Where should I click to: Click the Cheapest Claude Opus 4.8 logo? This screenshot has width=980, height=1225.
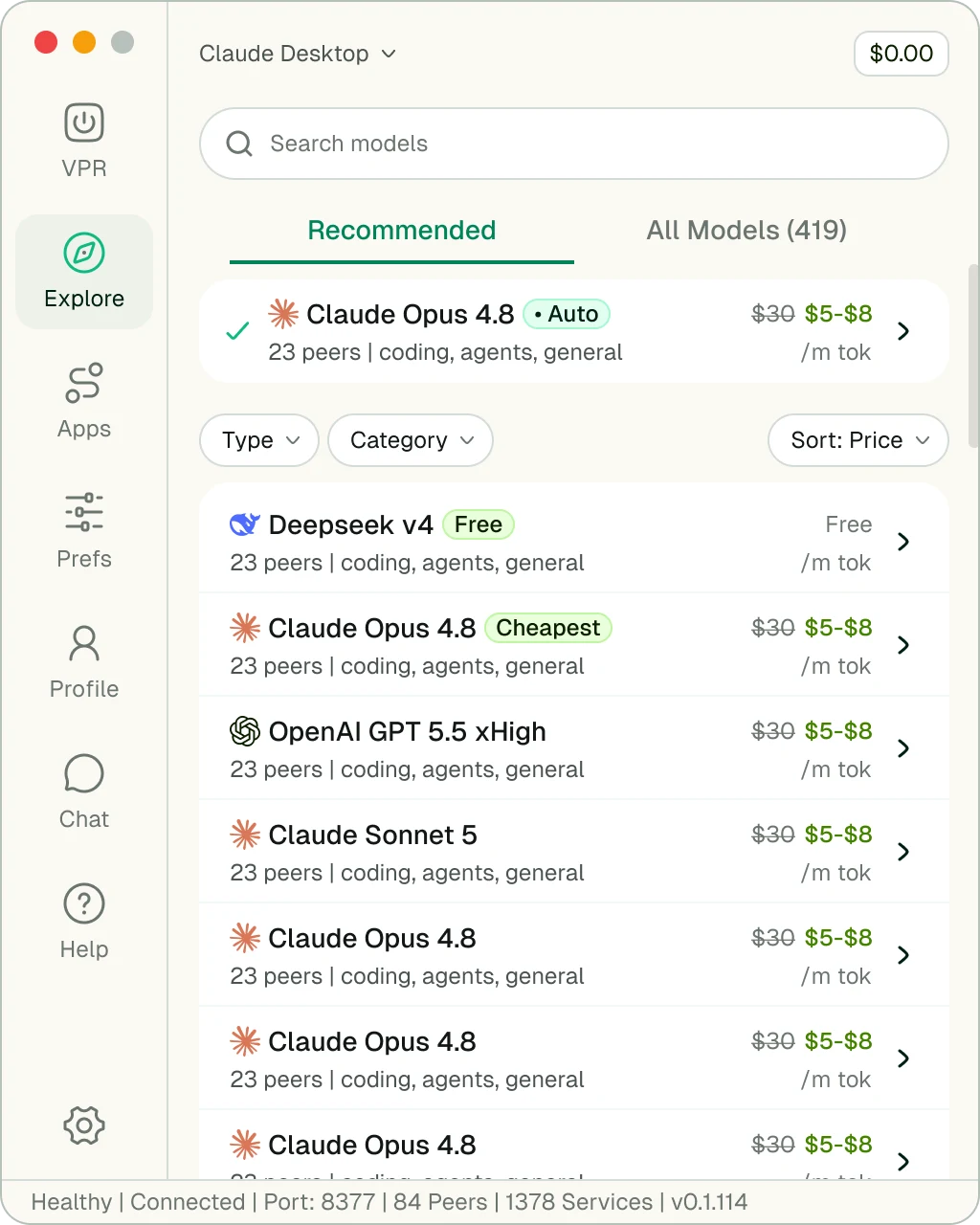coord(245,628)
